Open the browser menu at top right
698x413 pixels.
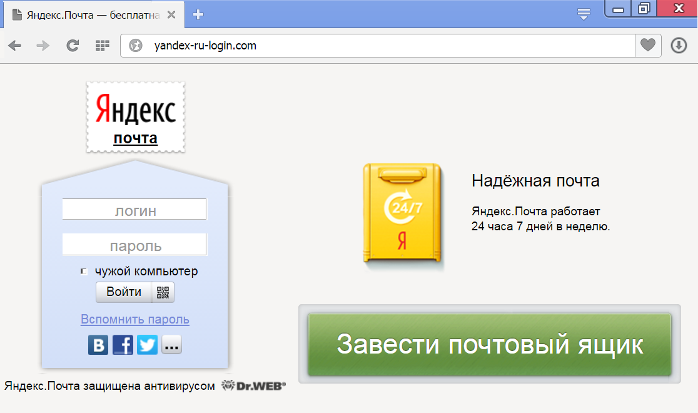585,13
